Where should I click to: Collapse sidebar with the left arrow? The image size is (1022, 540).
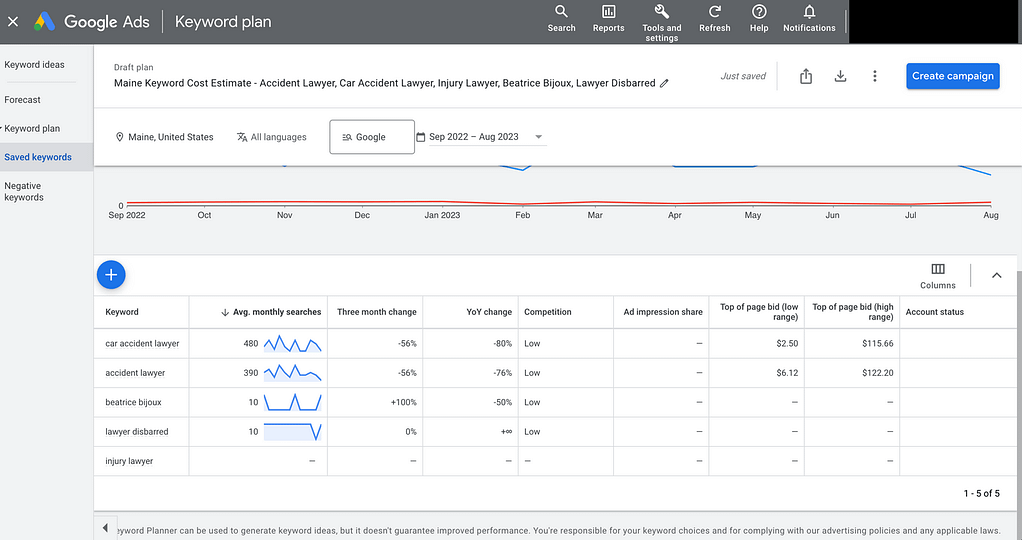pos(106,528)
